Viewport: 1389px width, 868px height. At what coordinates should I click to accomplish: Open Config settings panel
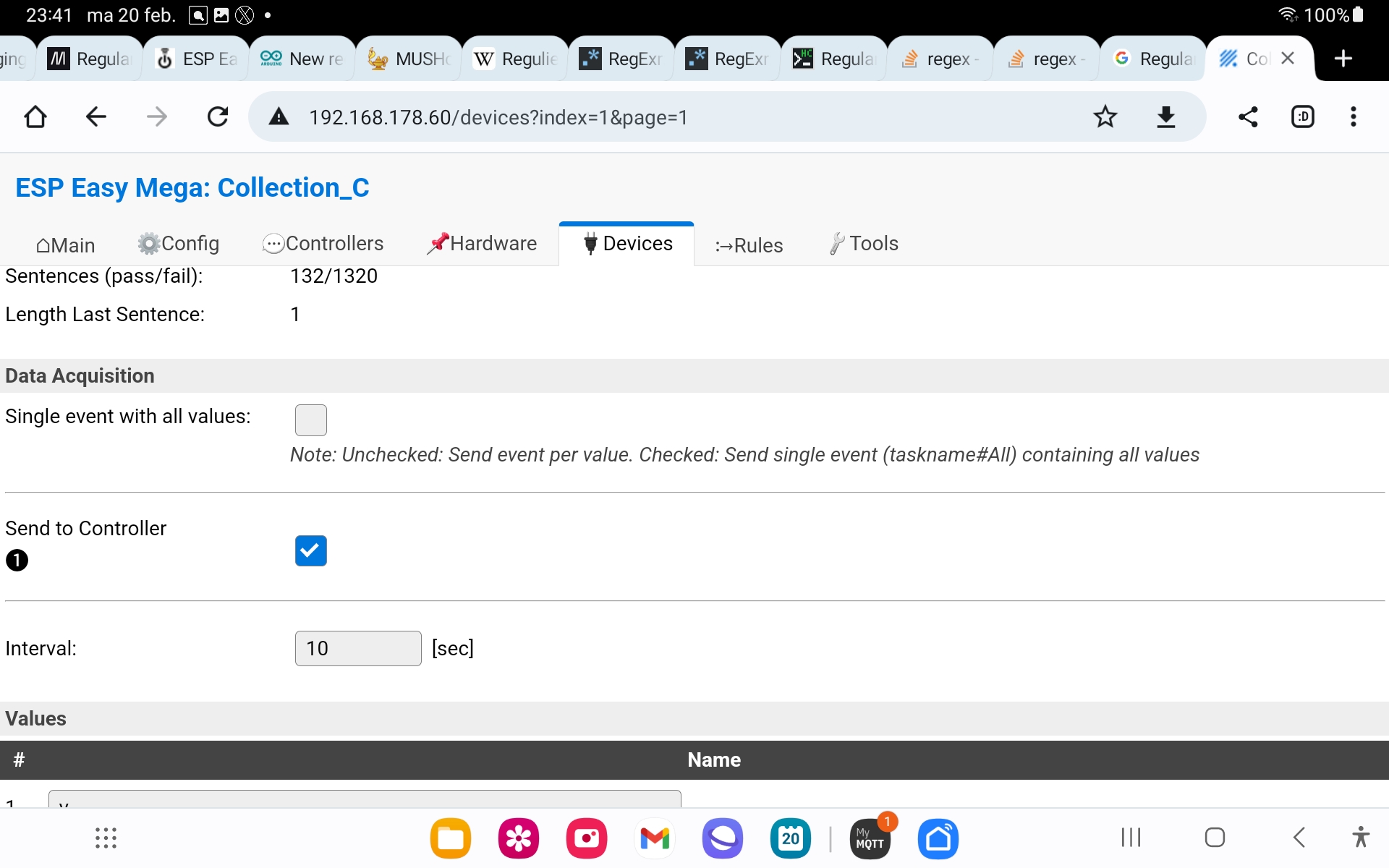coord(177,243)
